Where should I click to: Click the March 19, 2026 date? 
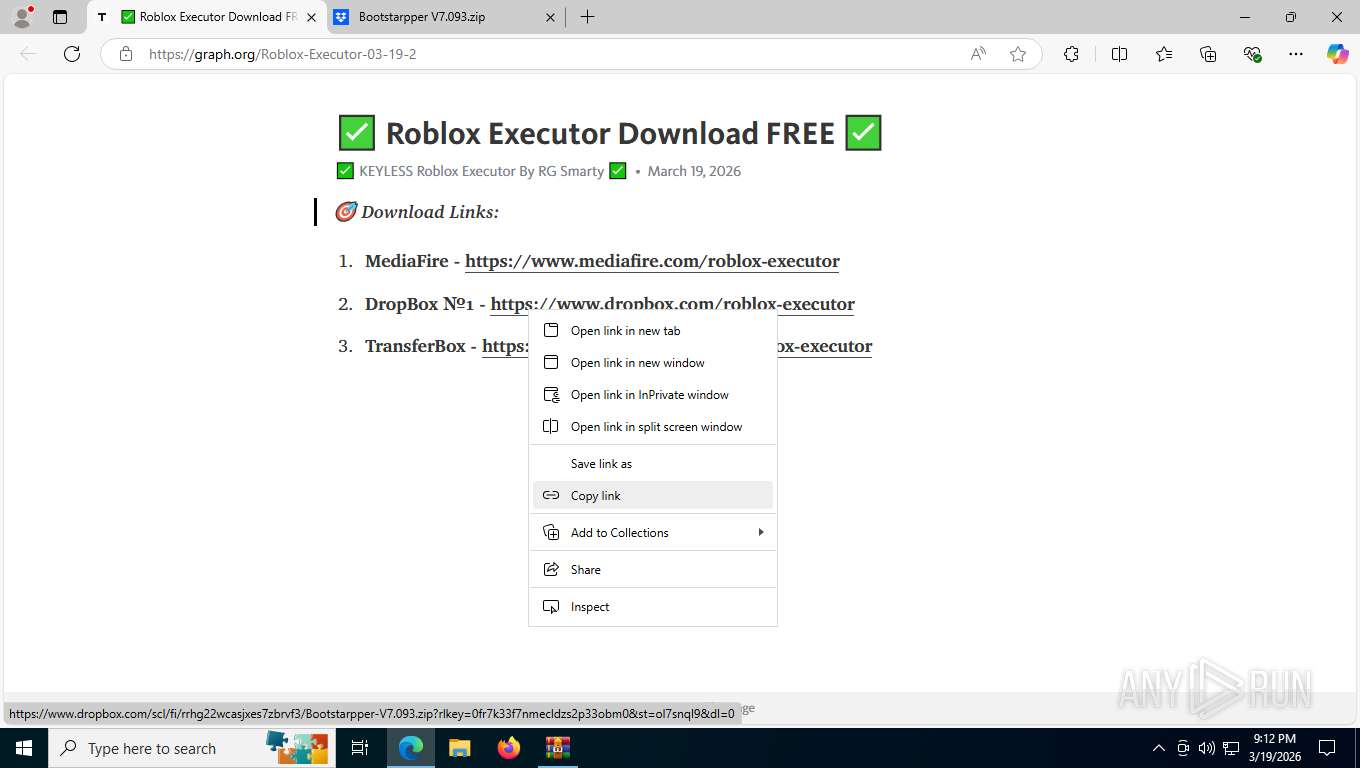click(694, 171)
